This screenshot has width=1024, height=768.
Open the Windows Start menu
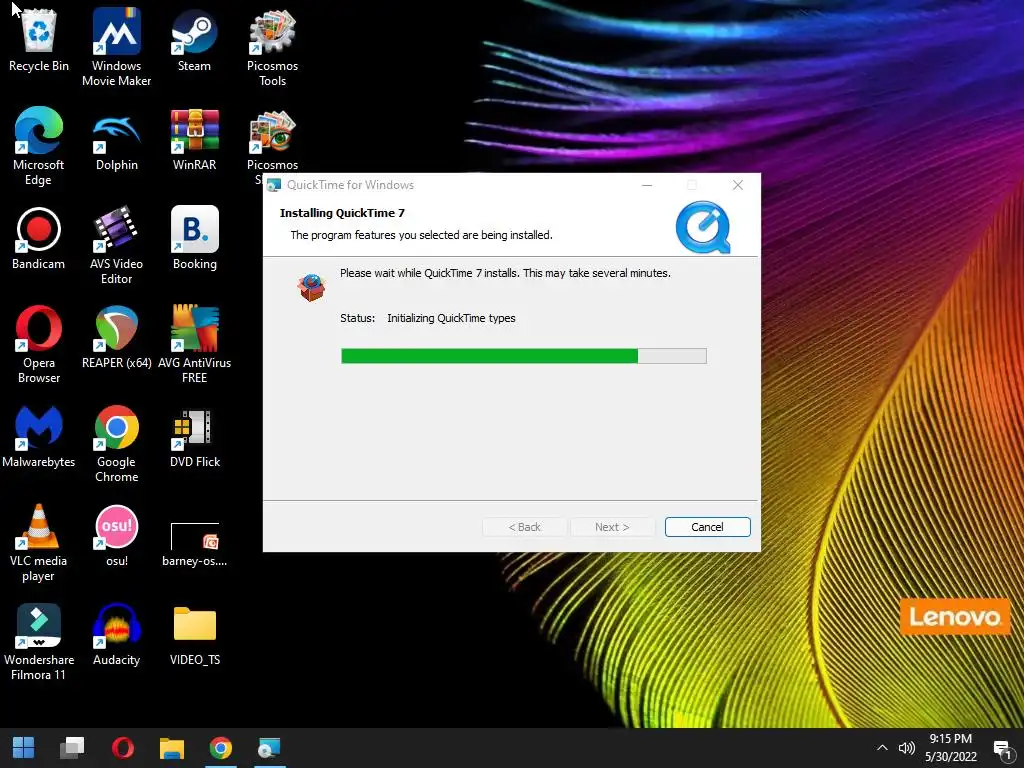pos(24,748)
